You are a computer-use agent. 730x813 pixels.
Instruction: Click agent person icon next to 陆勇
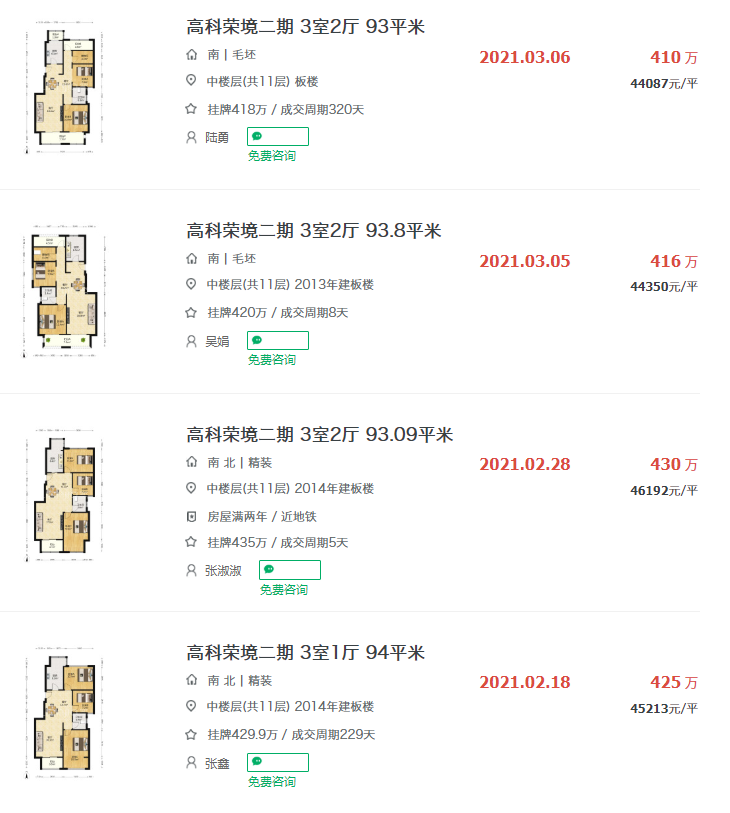(191, 137)
